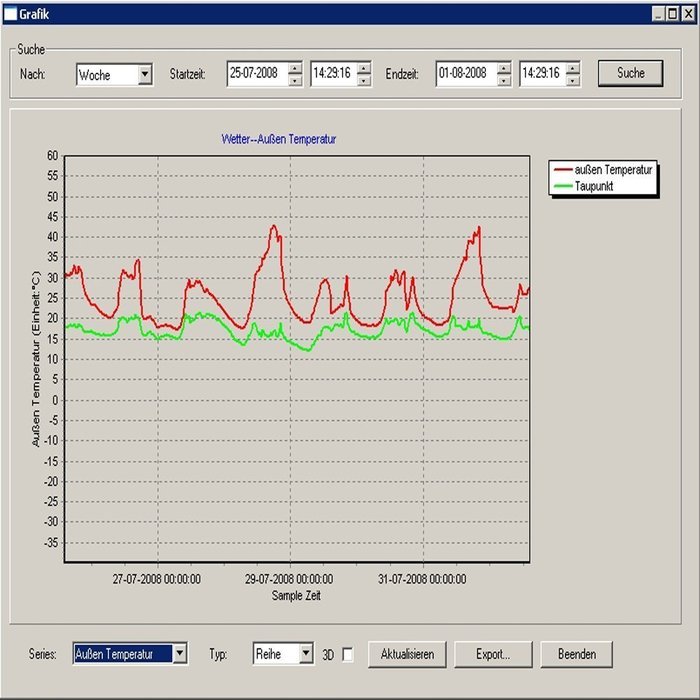Increase the Endzeit time with up arrow
This screenshot has width=700, height=700.
(x=573, y=68)
